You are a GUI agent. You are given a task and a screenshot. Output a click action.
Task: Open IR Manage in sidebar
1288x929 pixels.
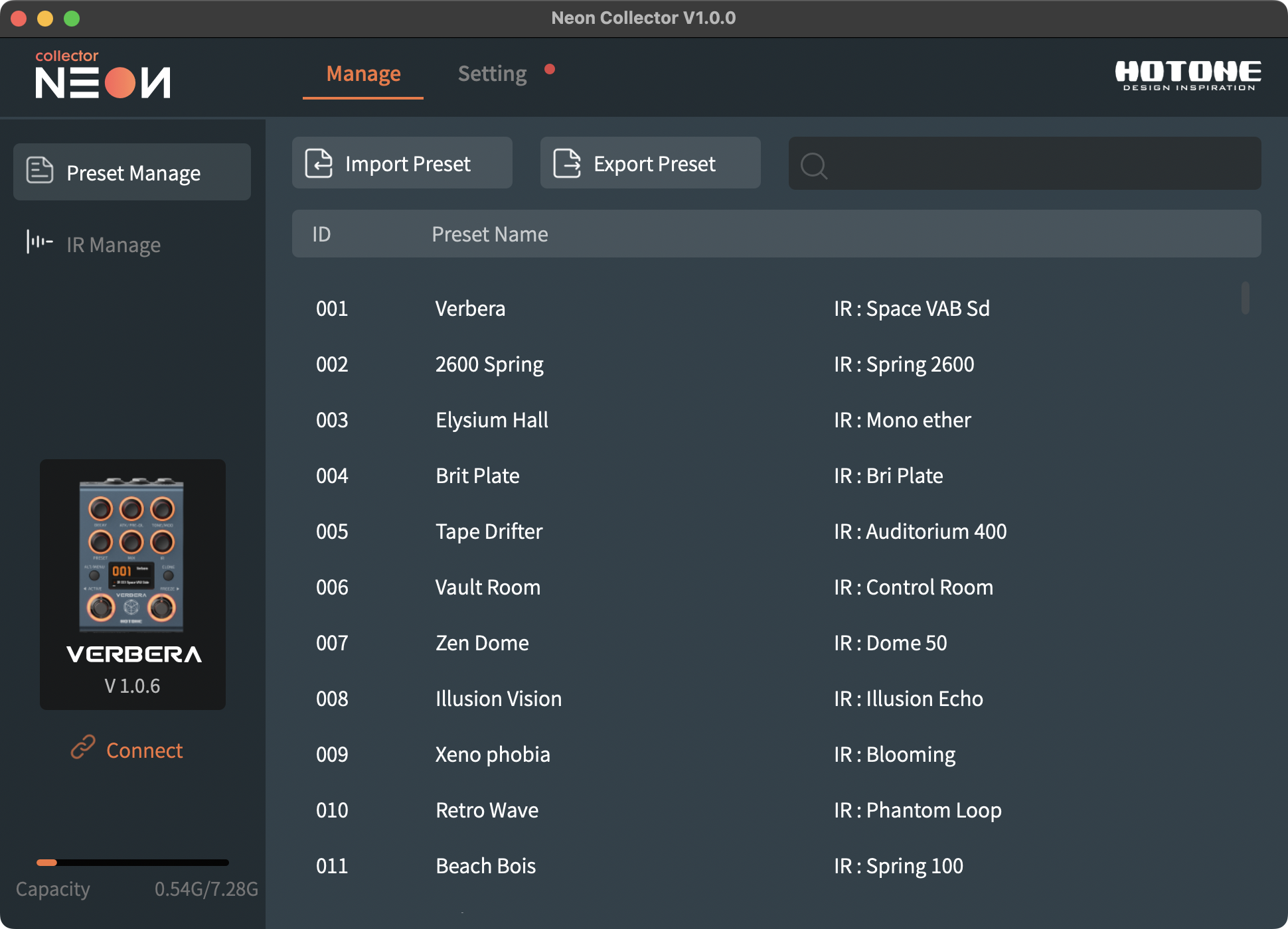[132, 244]
